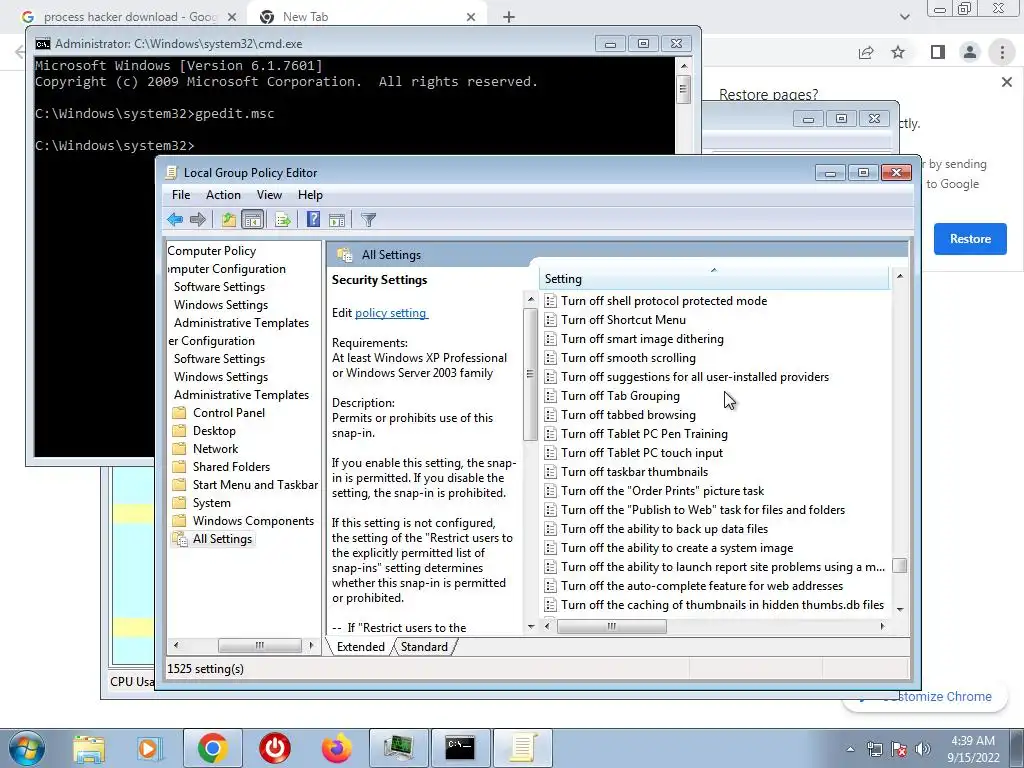
Task: Click the Restore button in Chrome
Action: tap(970, 239)
